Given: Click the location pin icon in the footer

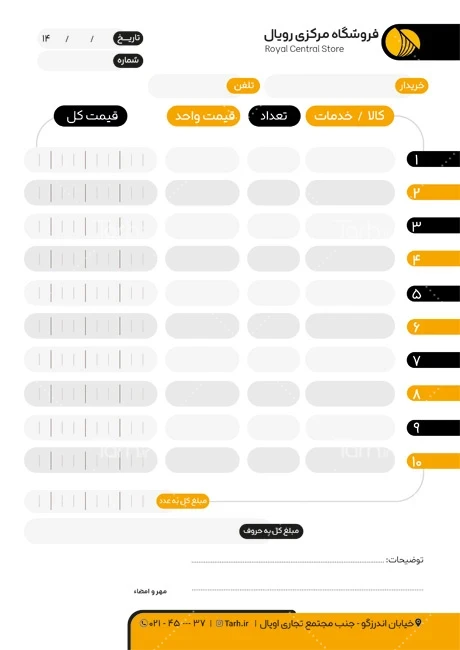Looking at the screenshot, I should (x=418, y=623).
